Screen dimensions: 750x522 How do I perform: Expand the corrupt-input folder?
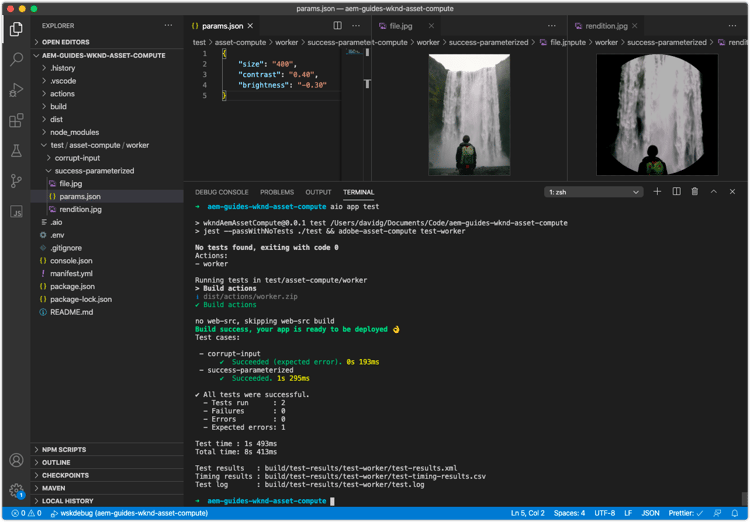(x=75, y=158)
